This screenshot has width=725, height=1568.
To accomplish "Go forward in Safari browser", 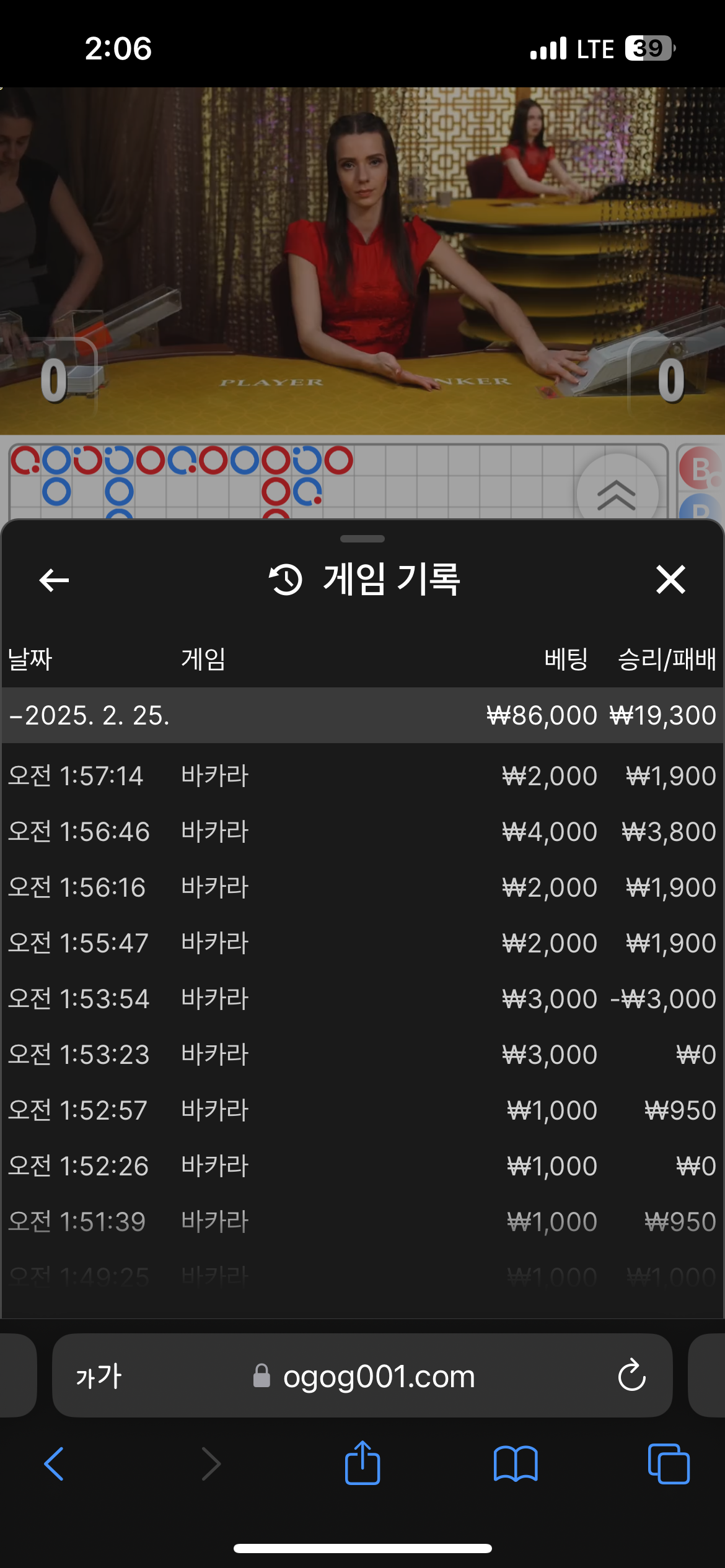I will coord(211,1464).
